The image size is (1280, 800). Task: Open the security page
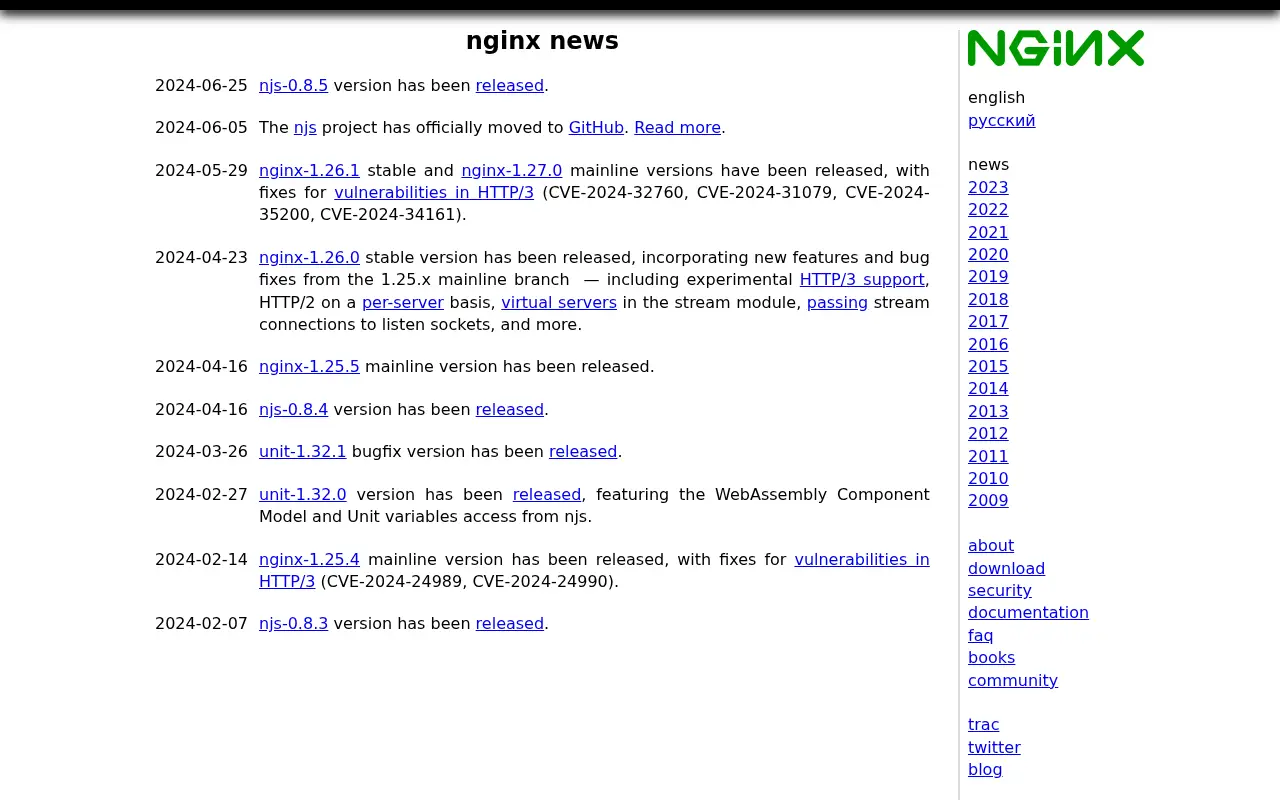tap(999, 591)
